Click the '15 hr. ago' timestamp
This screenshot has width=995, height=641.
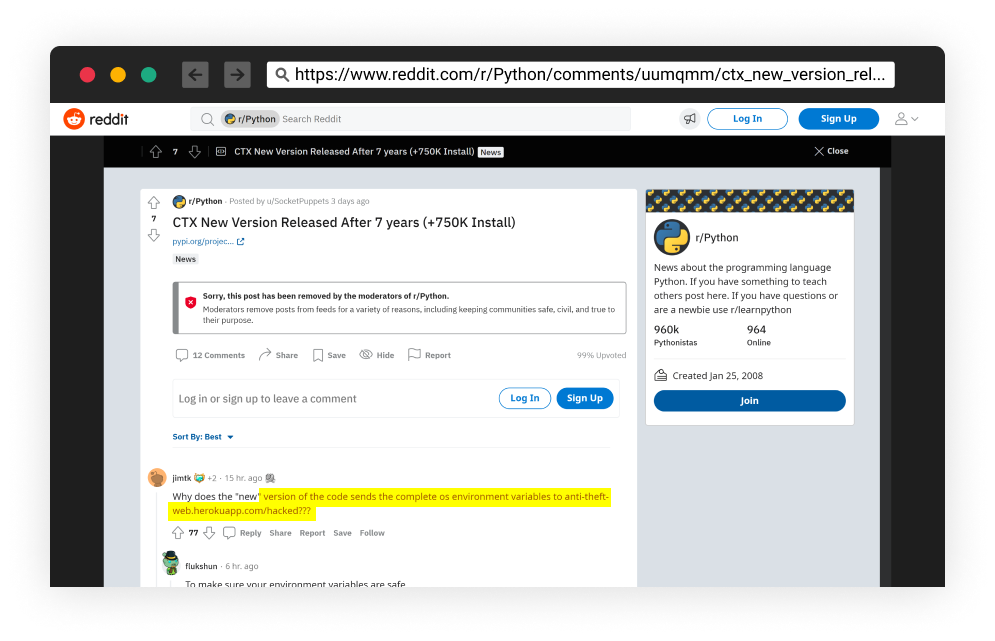[x=244, y=478]
